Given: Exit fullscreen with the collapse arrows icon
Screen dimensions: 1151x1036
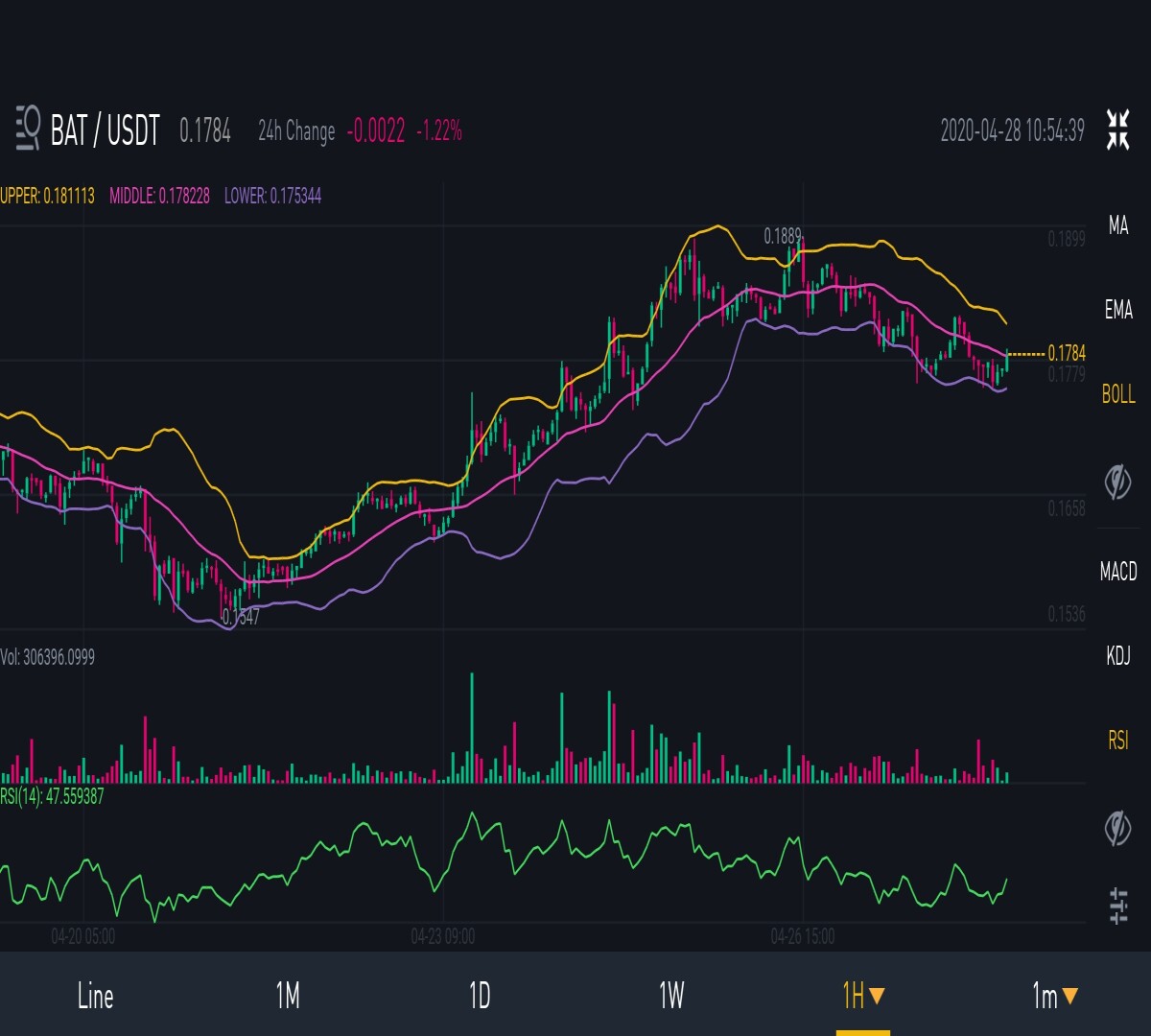Looking at the screenshot, I should click(1117, 129).
